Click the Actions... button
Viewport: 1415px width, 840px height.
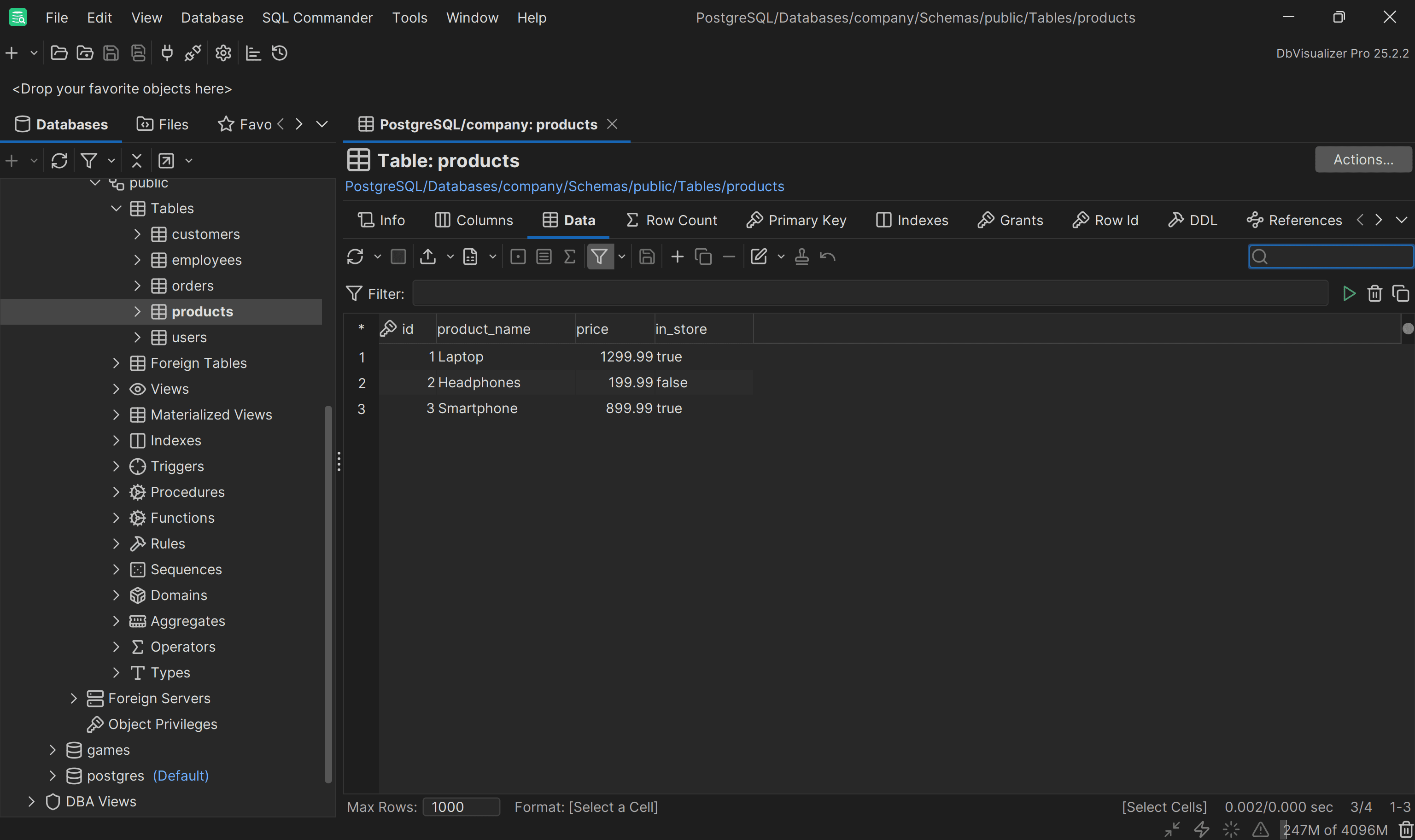(1363, 160)
